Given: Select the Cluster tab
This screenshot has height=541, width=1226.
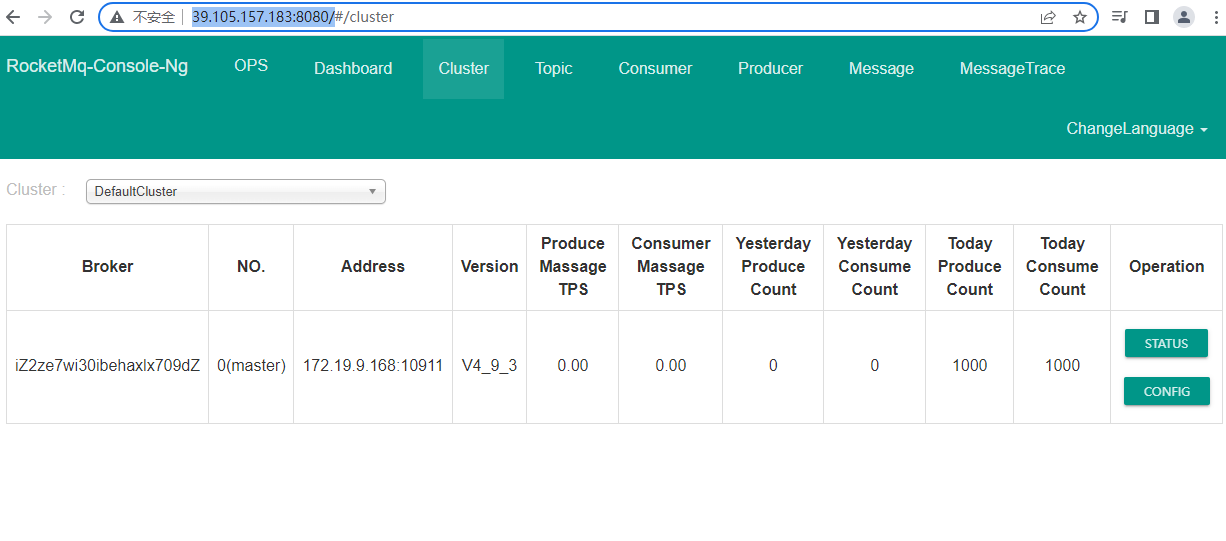Looking at the screenshot, I should (464, 68).
